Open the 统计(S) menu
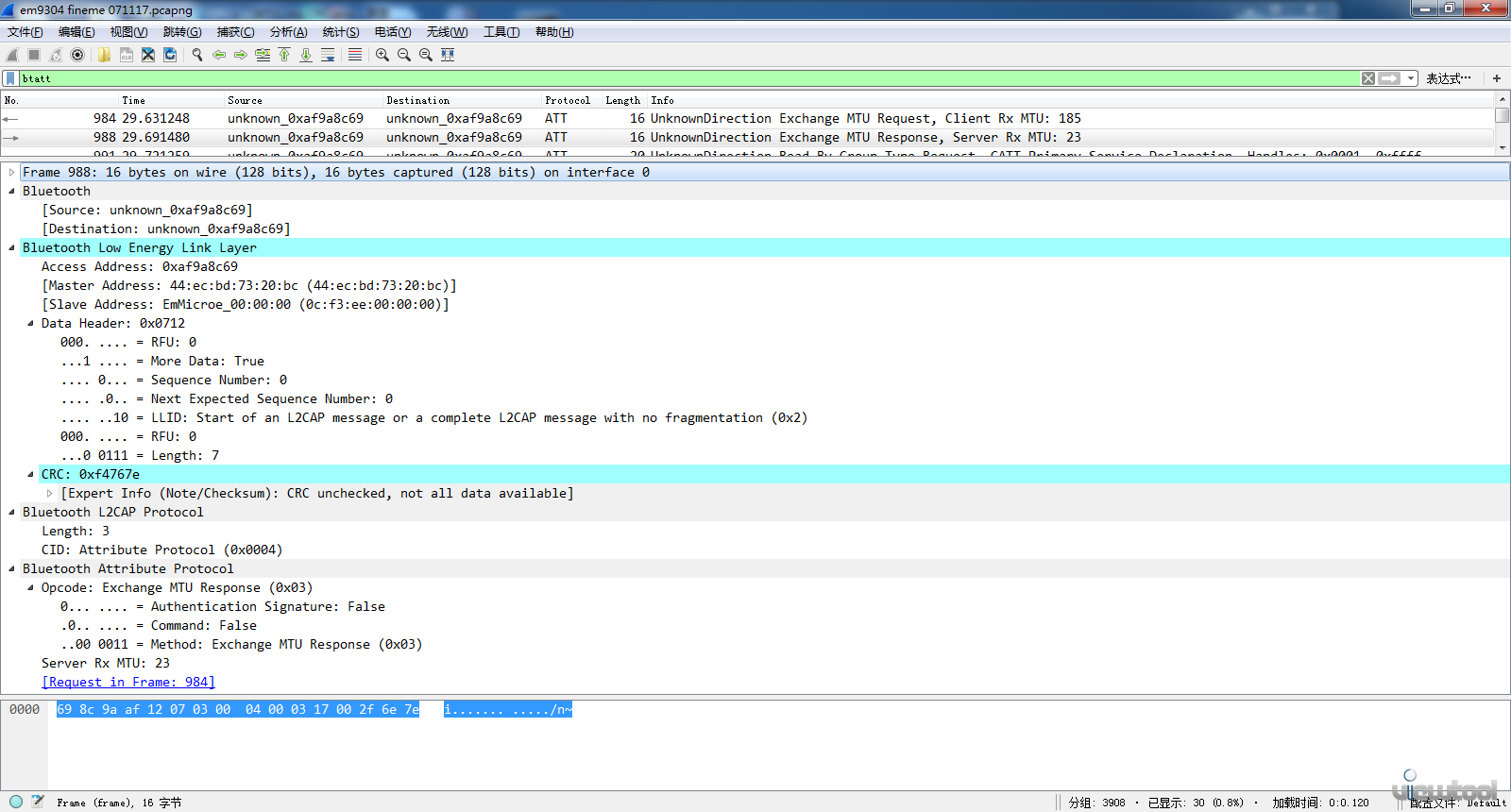This screenshot has width=1511, height=812. [341, 32]
